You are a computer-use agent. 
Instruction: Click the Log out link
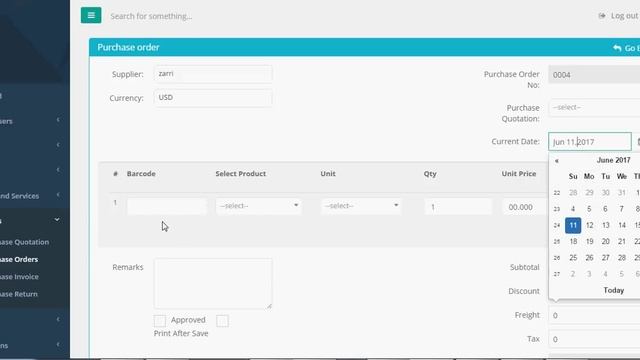click(x=624, y=16)
